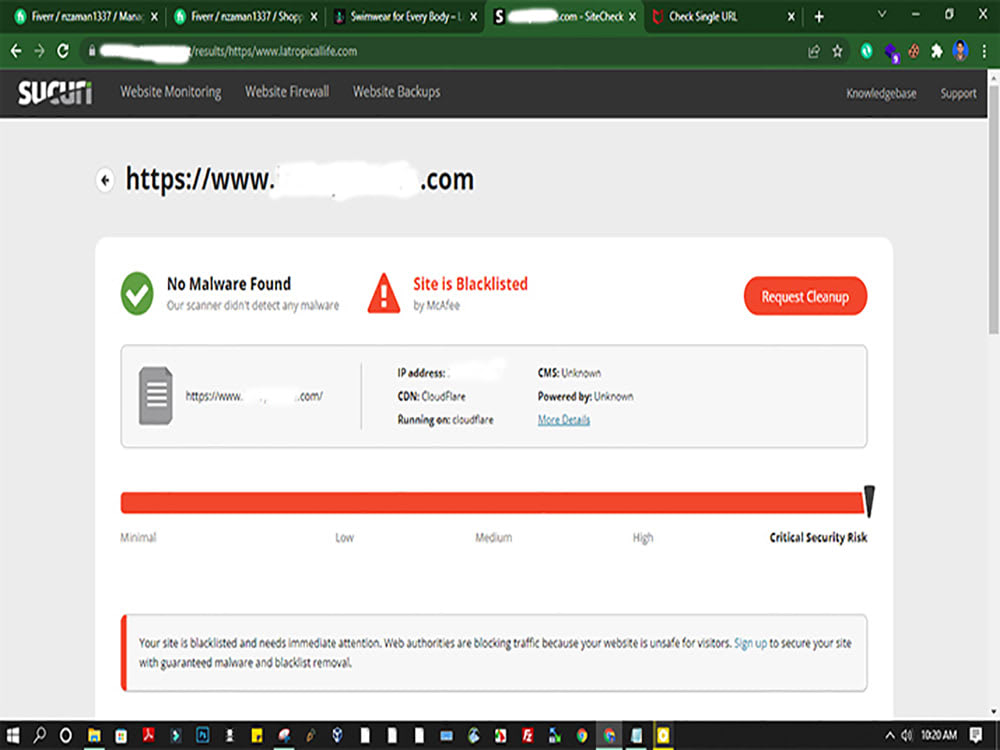
Task: Open Cortana from the taskbar
Action: (66, 735)
